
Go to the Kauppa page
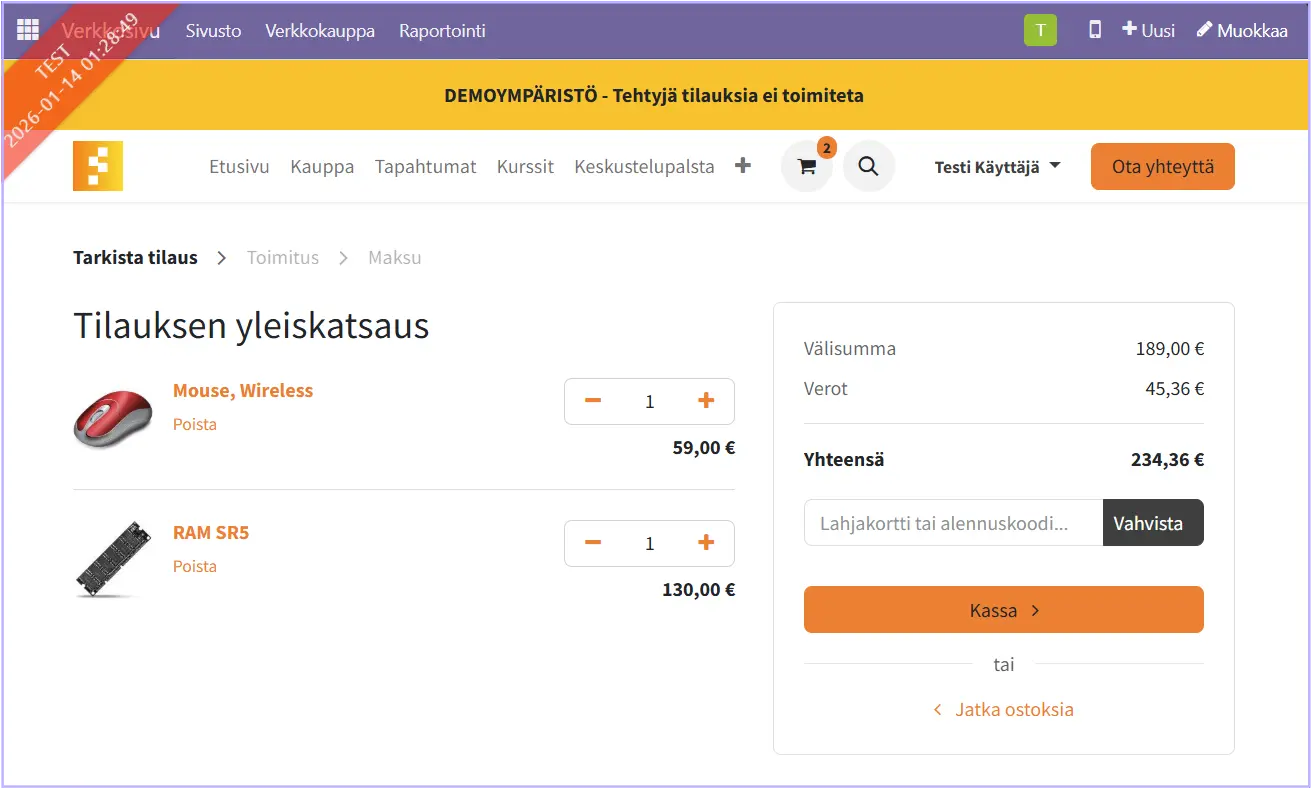point(322,167)
